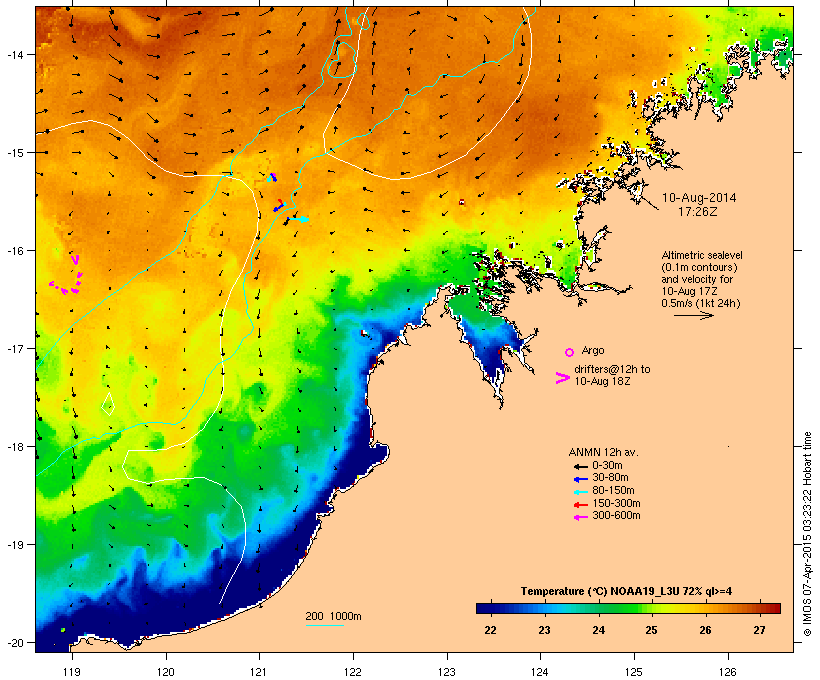Click the cyan 80-150m legend arrow

pyautogui.click(x=580, y=492)
